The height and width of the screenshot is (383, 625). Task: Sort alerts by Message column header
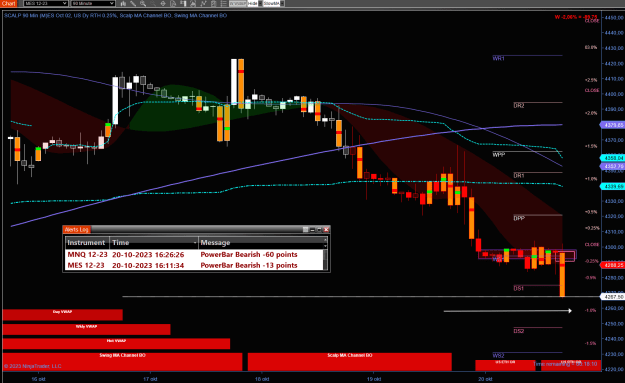261,242
